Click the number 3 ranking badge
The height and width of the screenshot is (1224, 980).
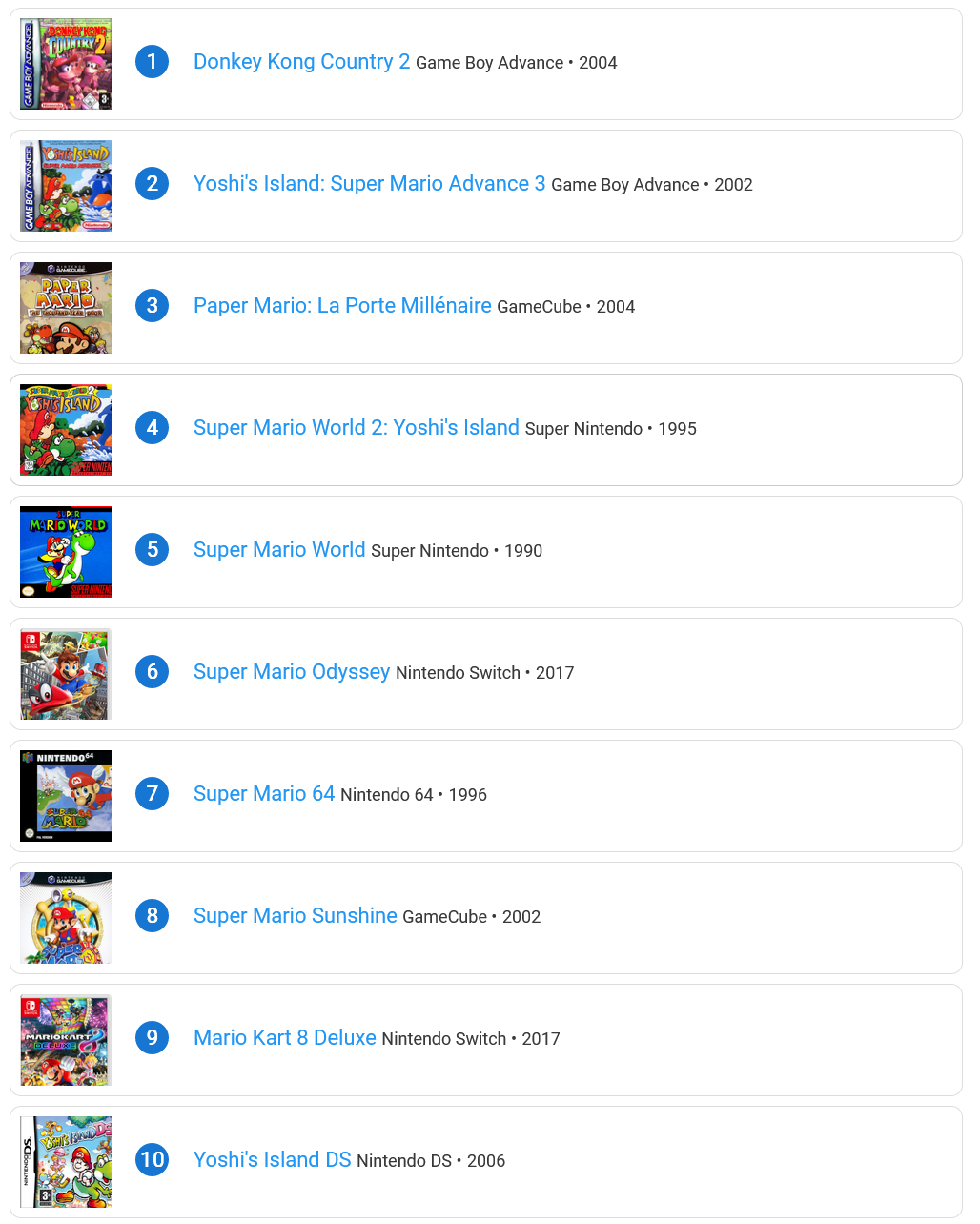coord(153,306)
